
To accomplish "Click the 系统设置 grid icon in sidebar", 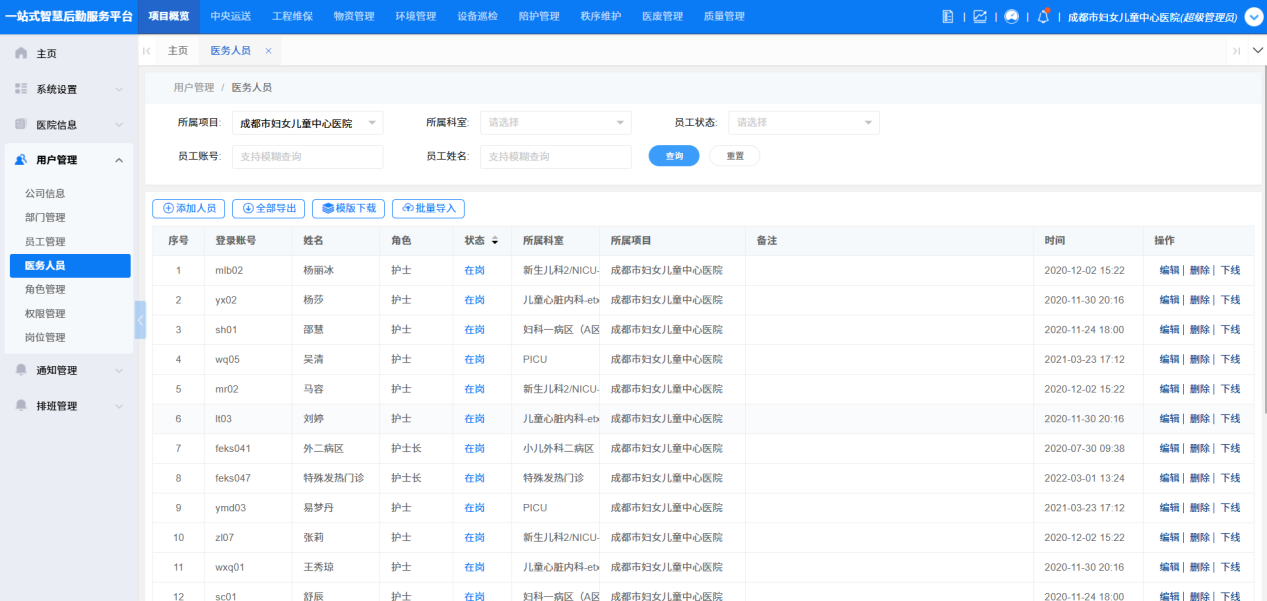I will [x=21, y=89].
